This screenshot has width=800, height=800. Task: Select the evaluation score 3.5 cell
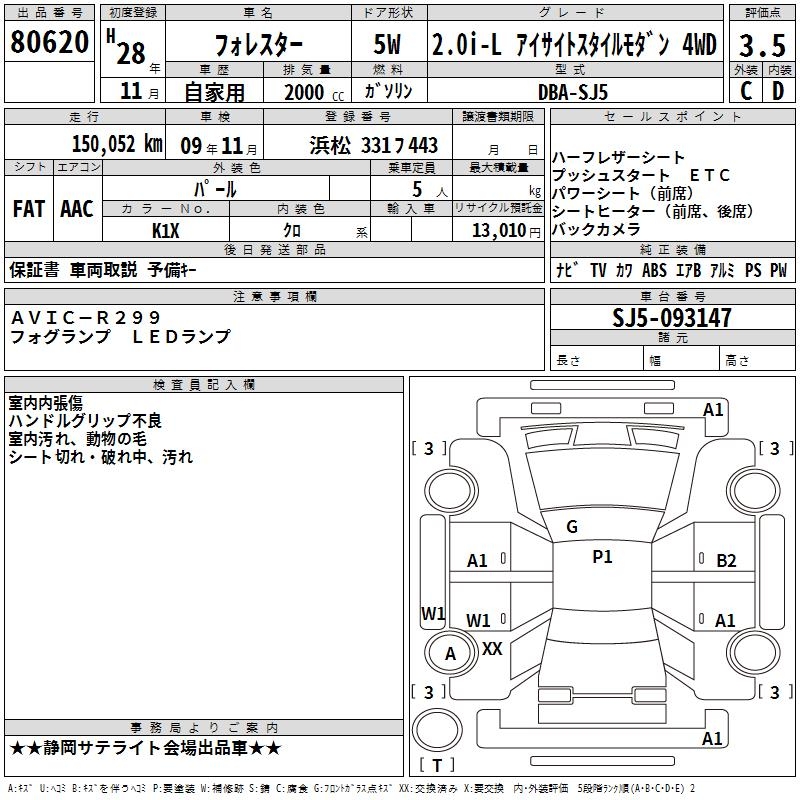click(x=762, y=45)
